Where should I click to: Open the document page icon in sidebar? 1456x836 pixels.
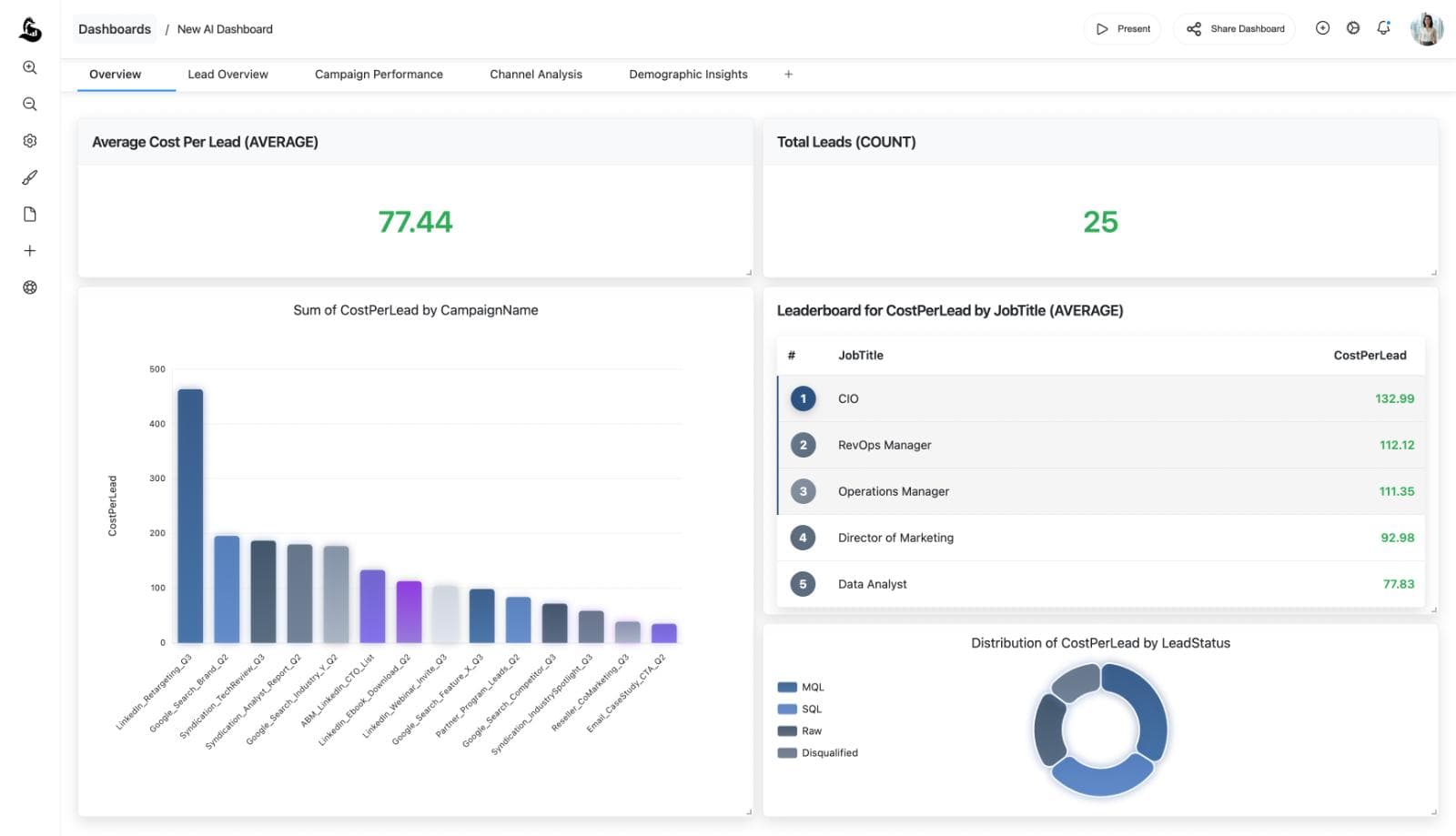(30, 213)
